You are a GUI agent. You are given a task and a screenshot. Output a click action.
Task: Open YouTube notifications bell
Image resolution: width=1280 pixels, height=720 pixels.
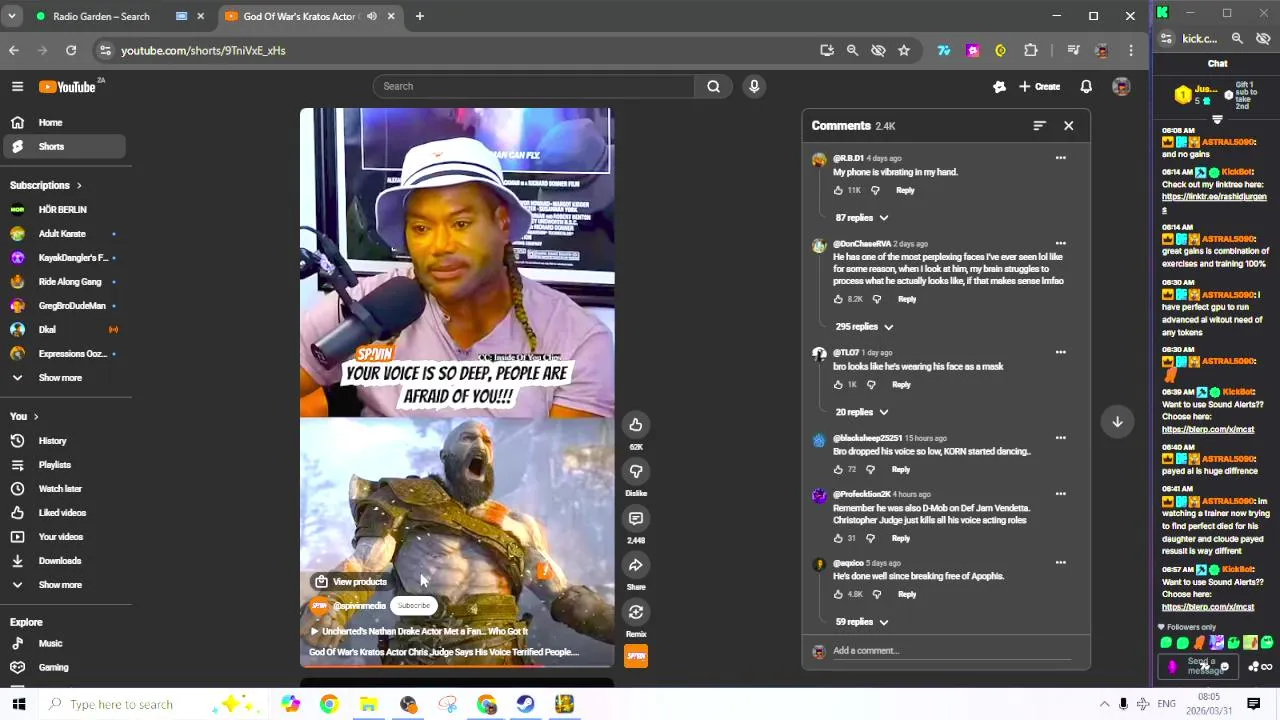point(1086,87)
